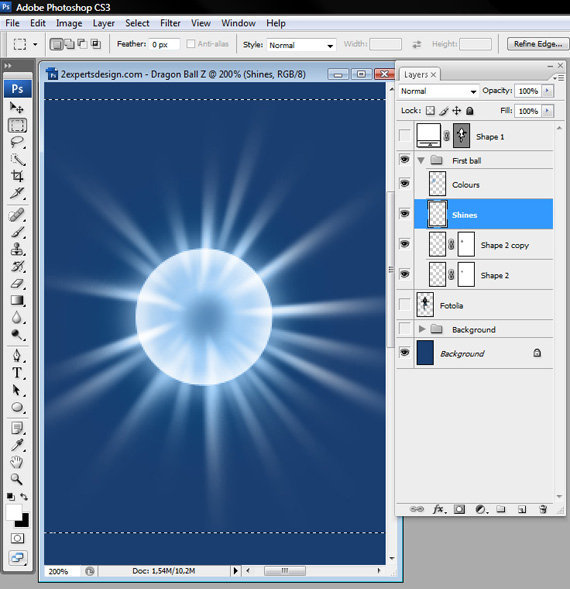Hide the First ball group
This screenshot has height=589, width=570.
point(404,160)
